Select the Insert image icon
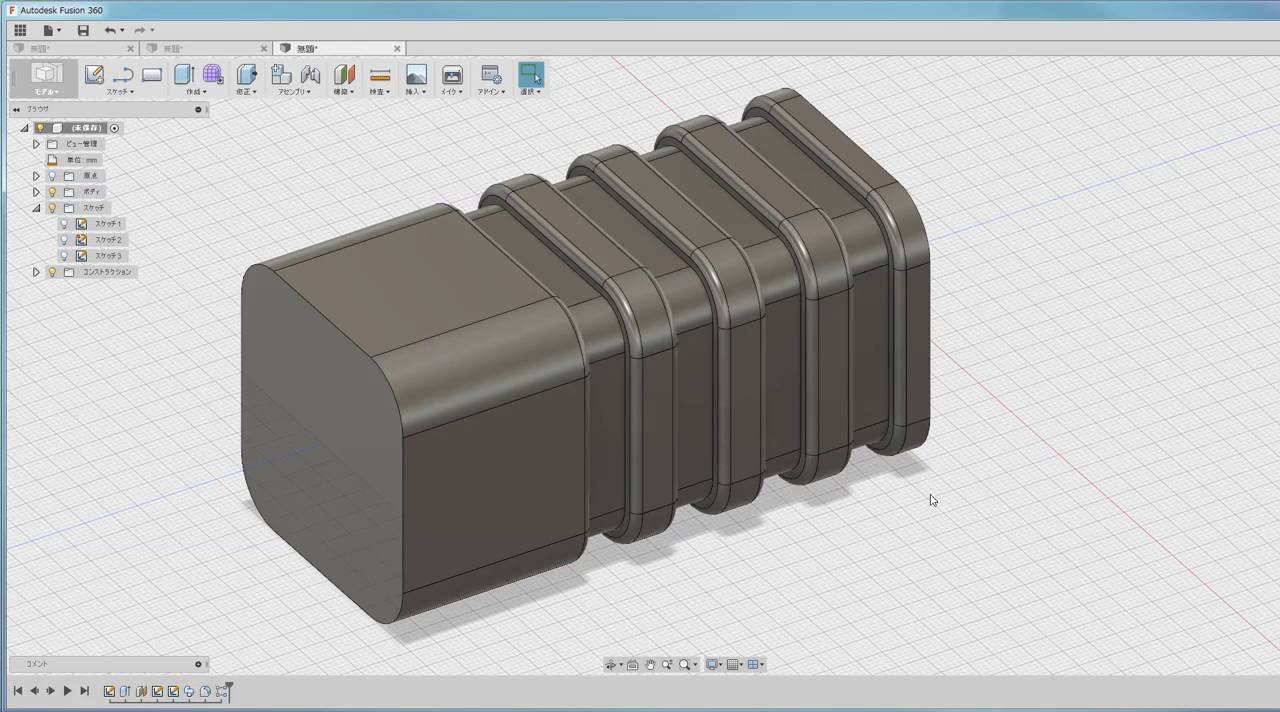This screenshot has width=1280, height=712. (416, 74)
